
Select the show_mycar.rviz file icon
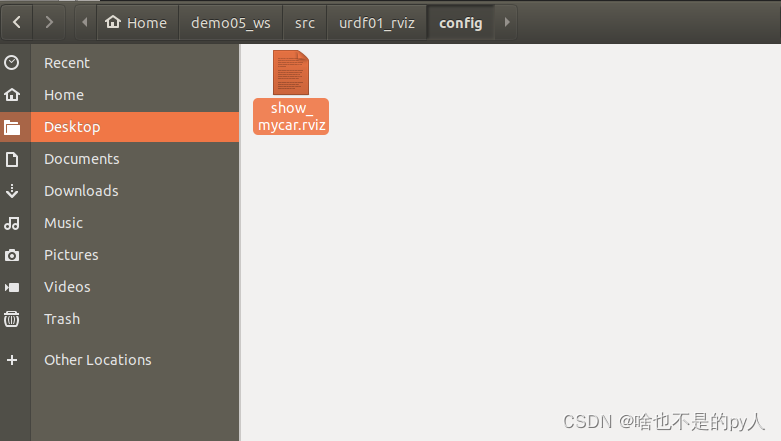(x=291, y=72)
